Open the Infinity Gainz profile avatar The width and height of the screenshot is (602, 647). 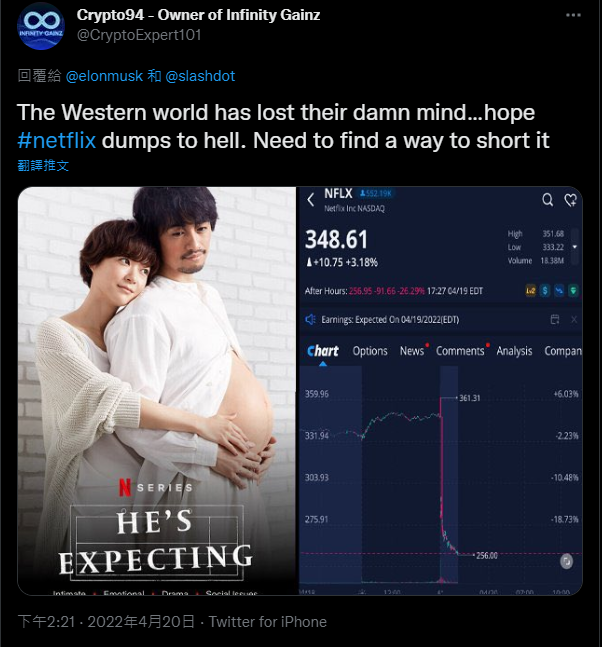[x=41, y=25]
